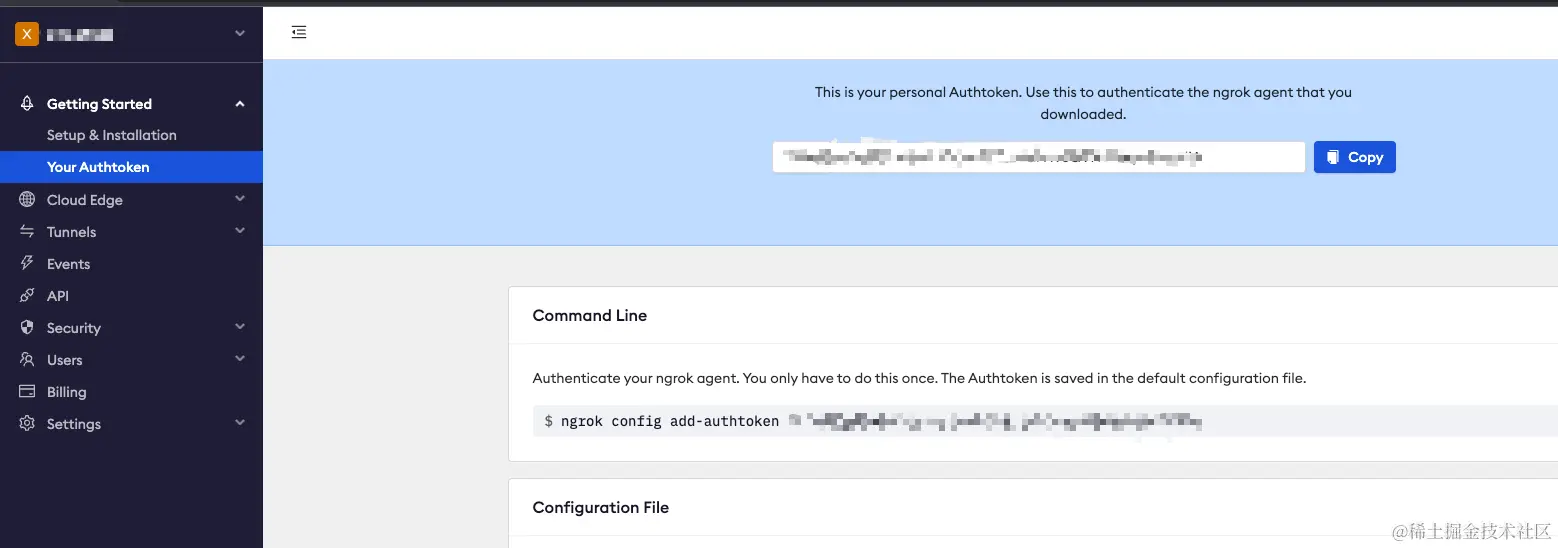Collapse the Getting Started section chevron
1558x548 pixels.
coord(240,104)
